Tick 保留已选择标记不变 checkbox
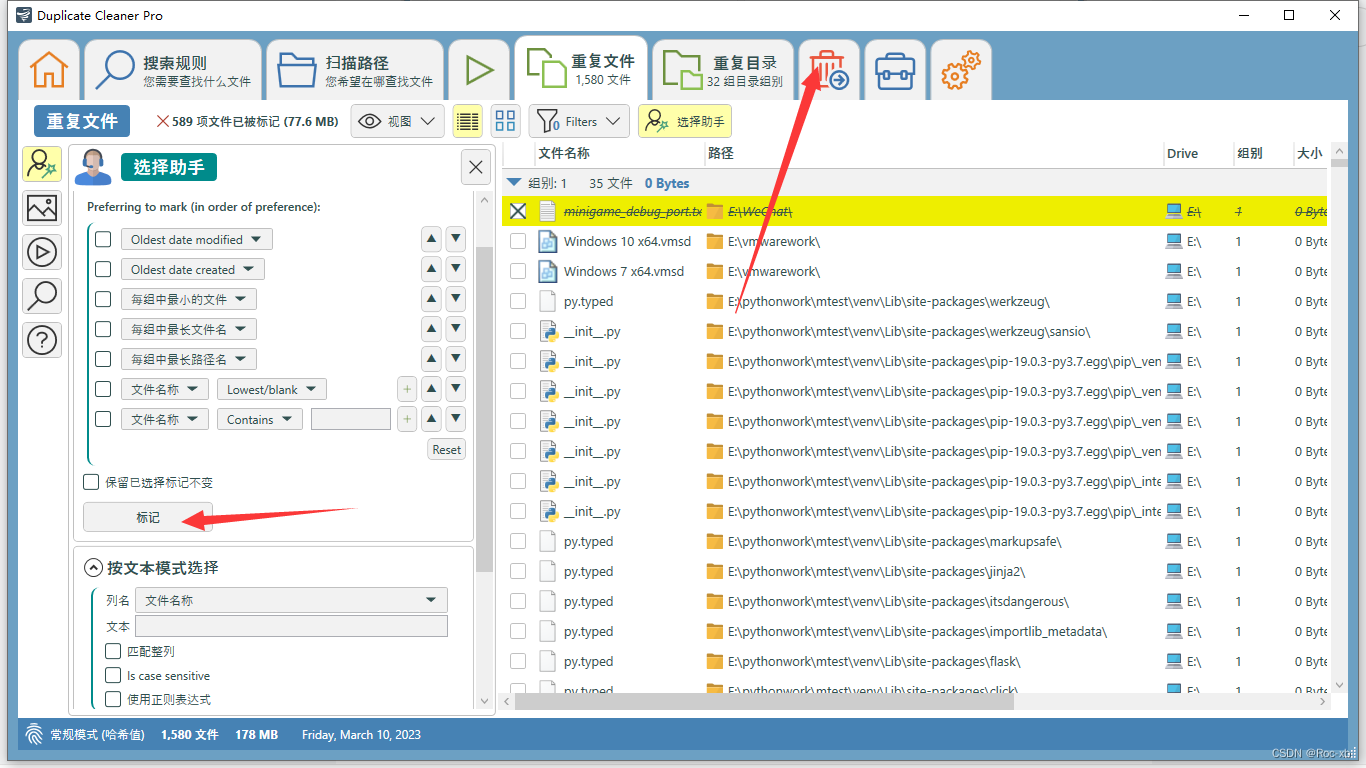 (x=91, y=482)
